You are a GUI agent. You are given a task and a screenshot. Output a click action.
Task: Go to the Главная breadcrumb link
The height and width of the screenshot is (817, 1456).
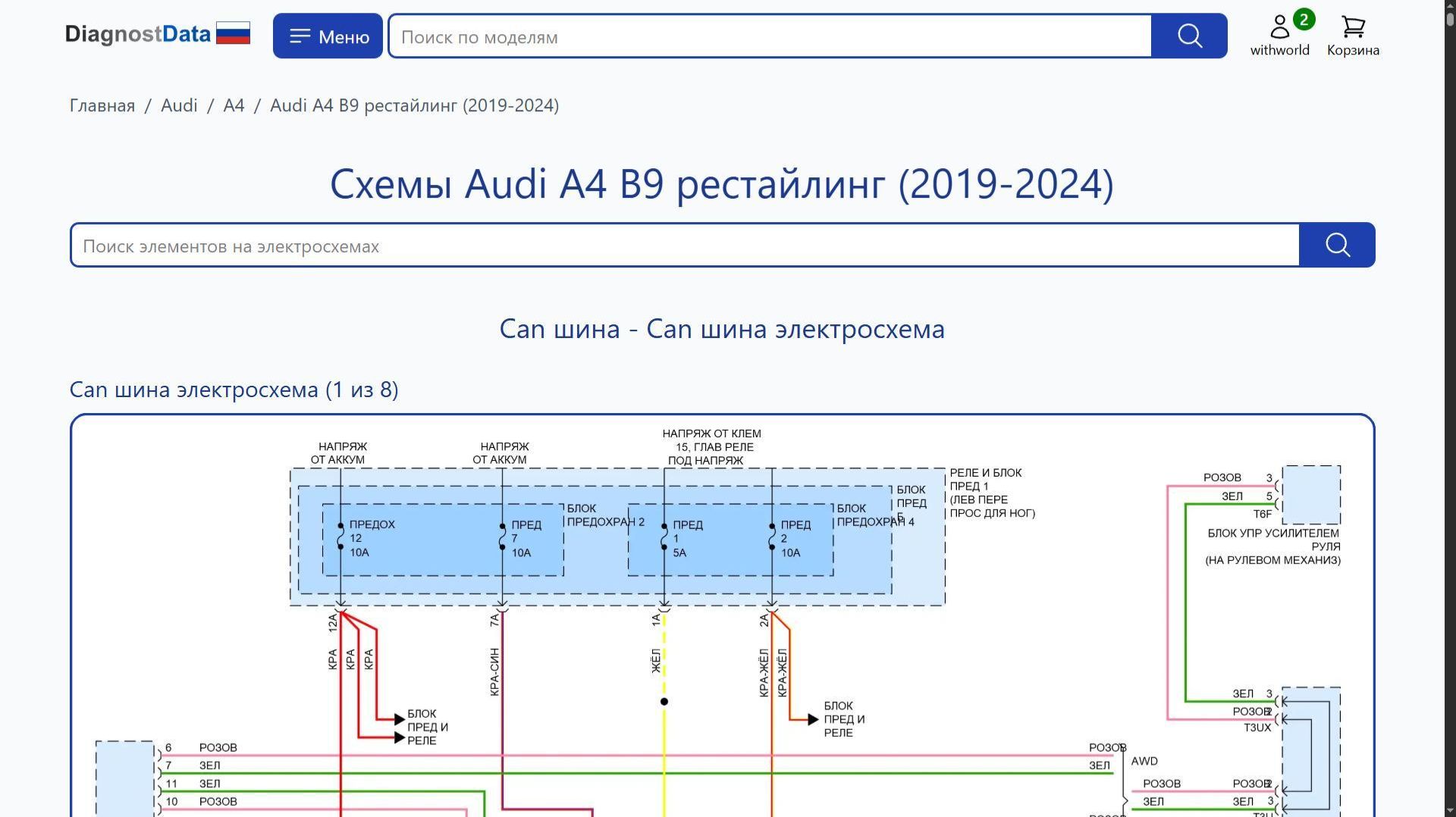[x=102, y=105]
